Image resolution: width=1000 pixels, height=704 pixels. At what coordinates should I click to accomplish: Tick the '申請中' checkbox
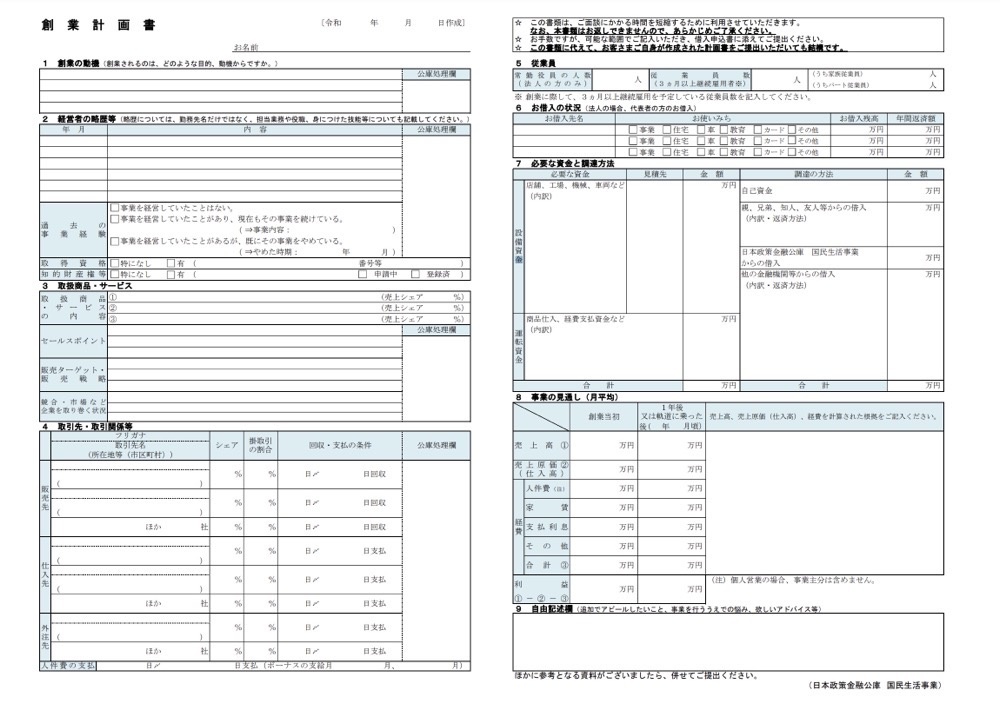(x=362, y=274)
